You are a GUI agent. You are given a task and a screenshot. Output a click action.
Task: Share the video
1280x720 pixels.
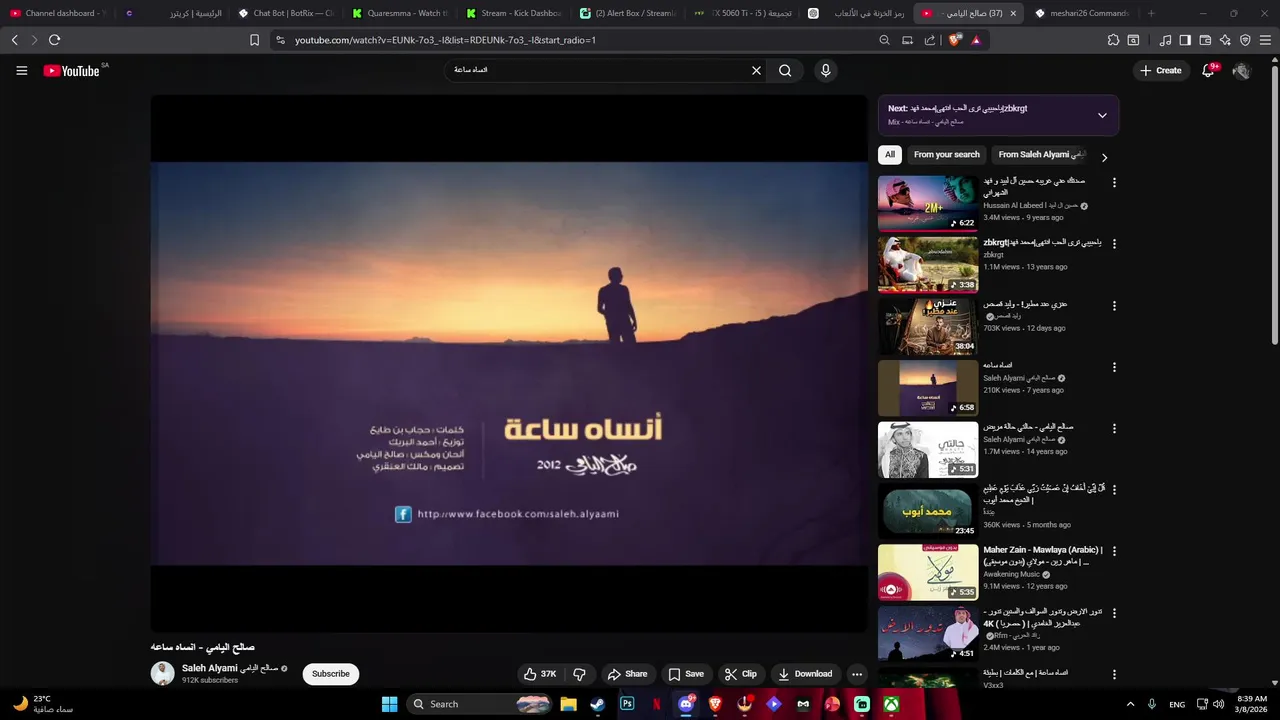pos(627,674)
